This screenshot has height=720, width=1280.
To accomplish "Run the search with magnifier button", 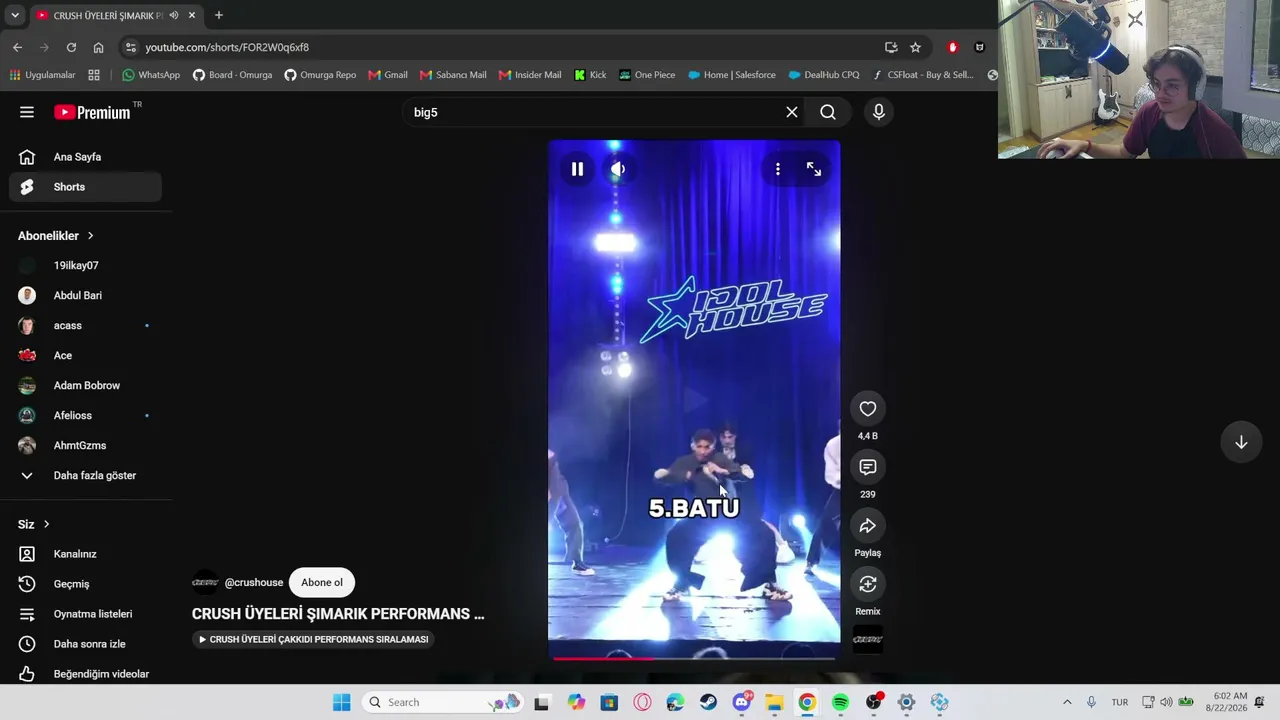I will point(828,112).
